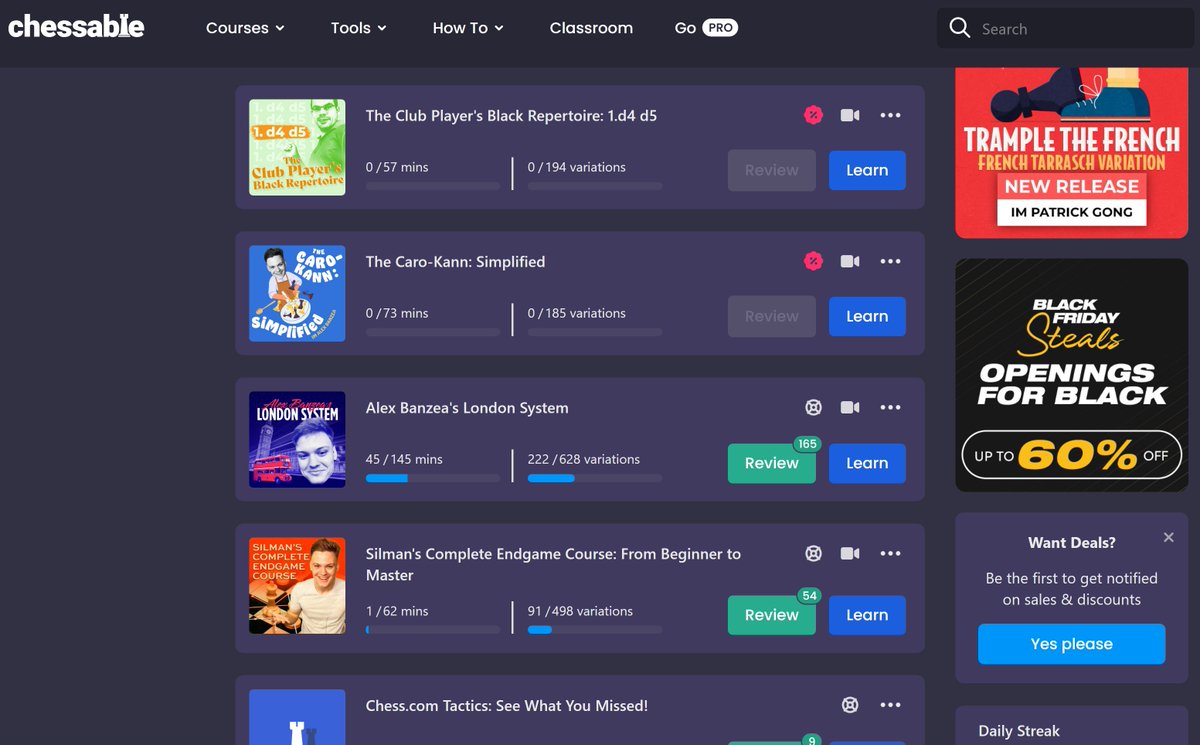This screenshot has height=745, width=1200.
Task: Click Learn for Club Player's Black Repertoire
Action: pyautogui.click(x=867, y=170)
